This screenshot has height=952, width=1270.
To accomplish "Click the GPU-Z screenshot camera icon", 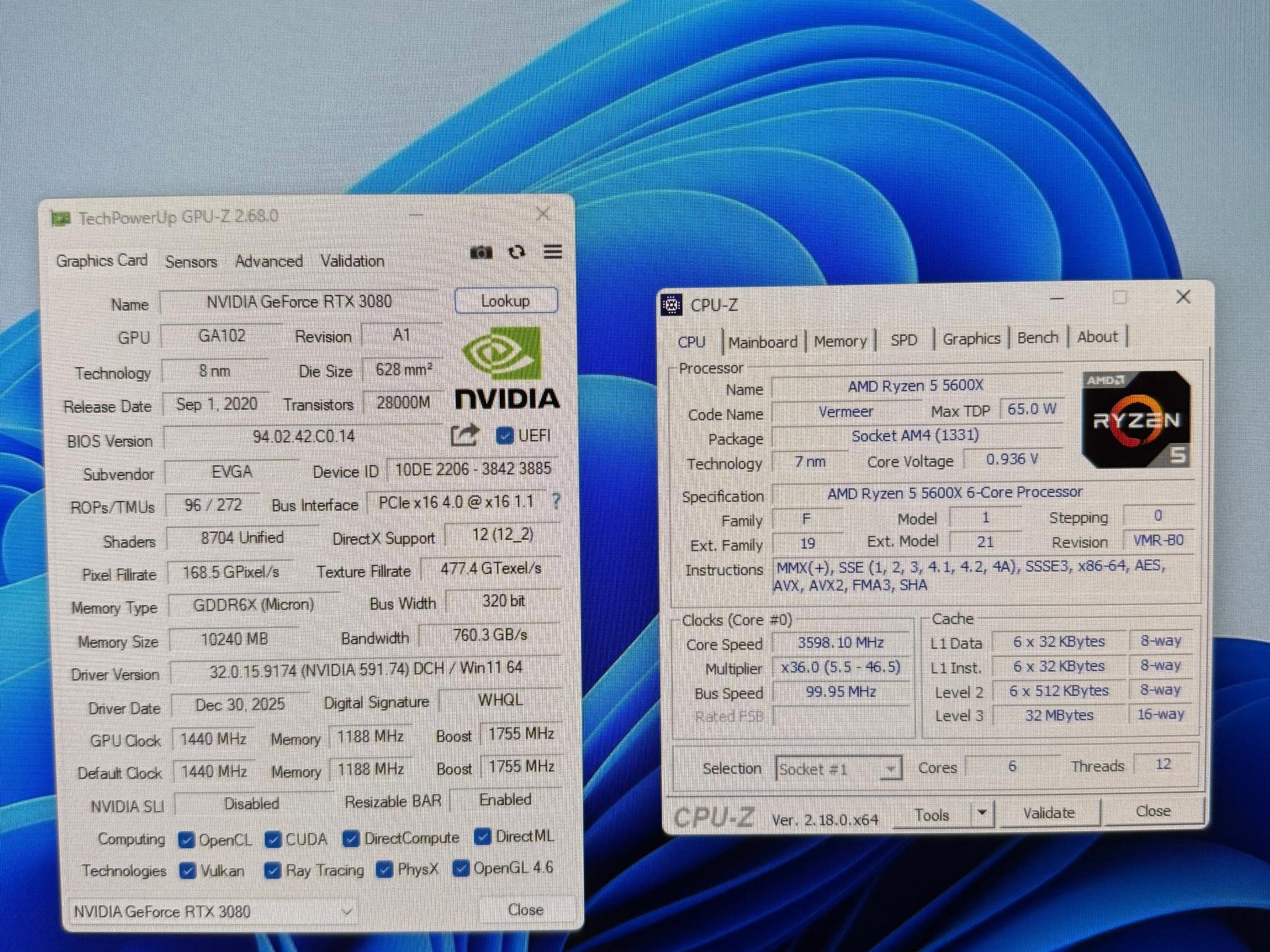I will click(481, 252).
